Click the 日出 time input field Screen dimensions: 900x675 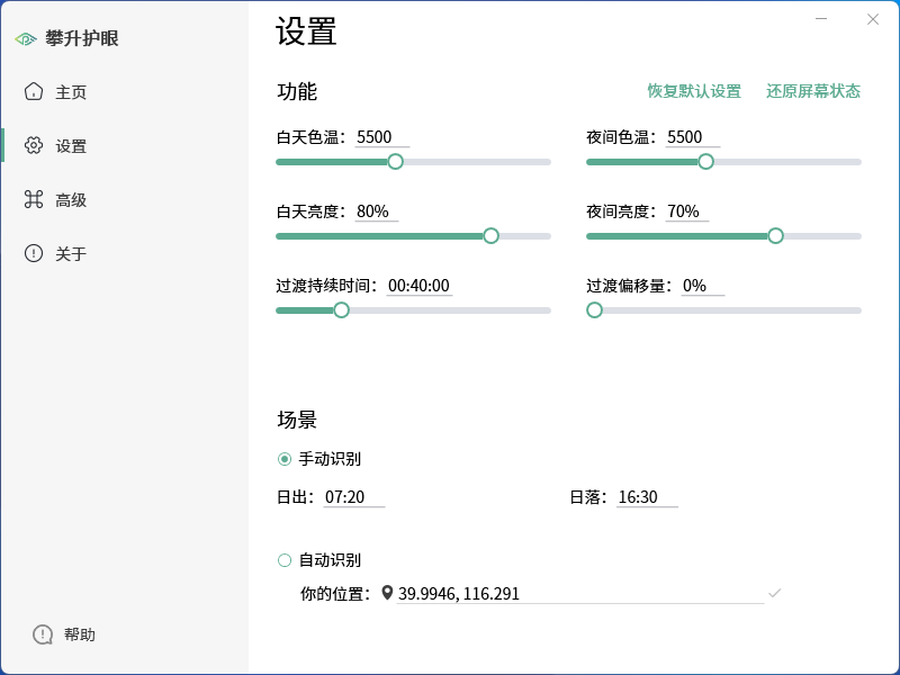click(x=354, y=497)
